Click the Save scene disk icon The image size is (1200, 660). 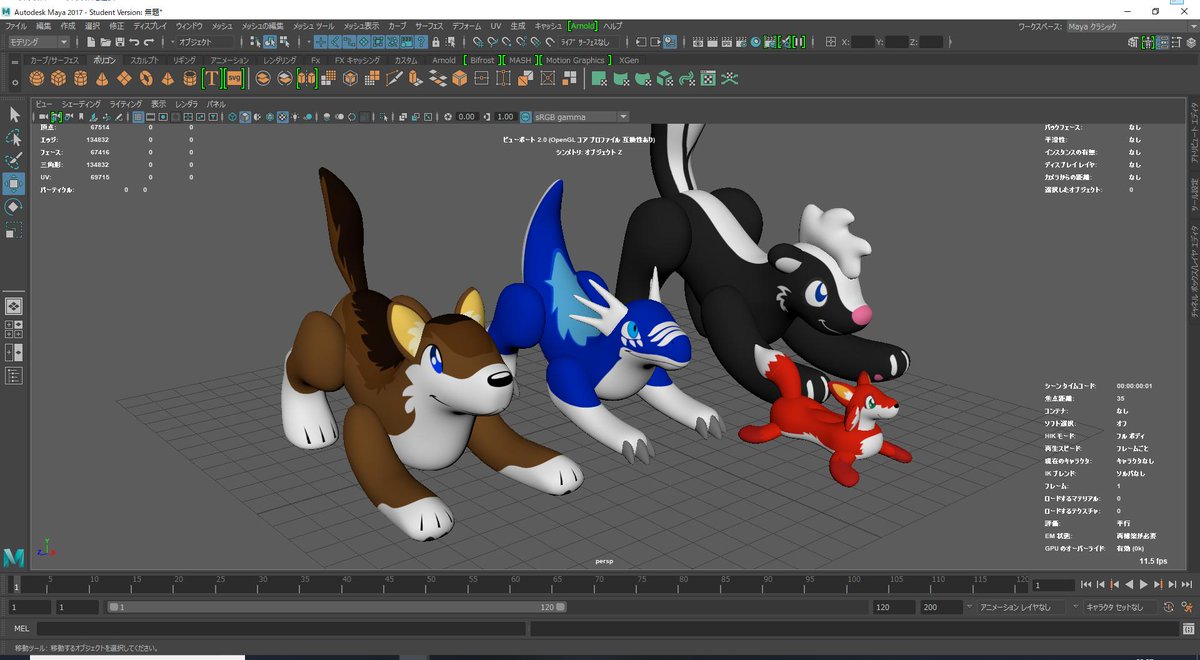pyautogui.click(x=120, y=42)
